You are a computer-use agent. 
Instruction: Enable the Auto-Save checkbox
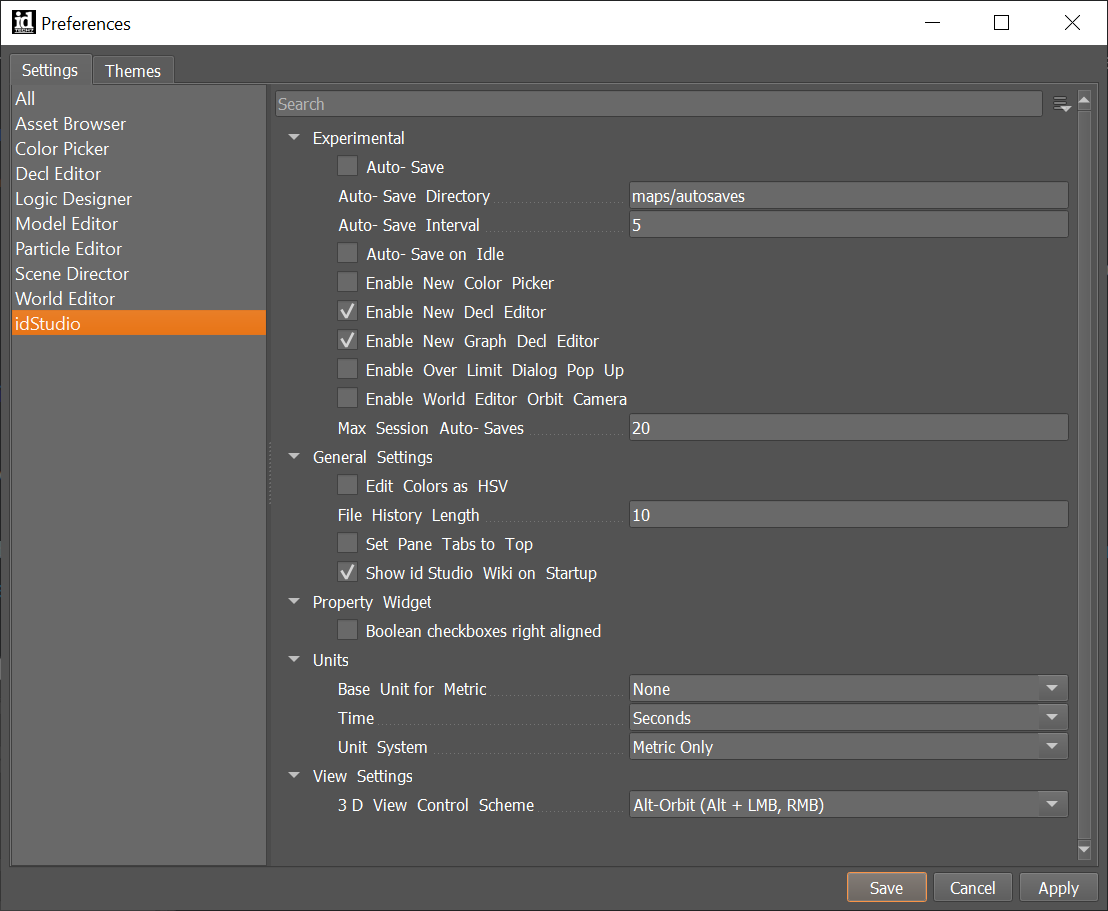point(347,166)
